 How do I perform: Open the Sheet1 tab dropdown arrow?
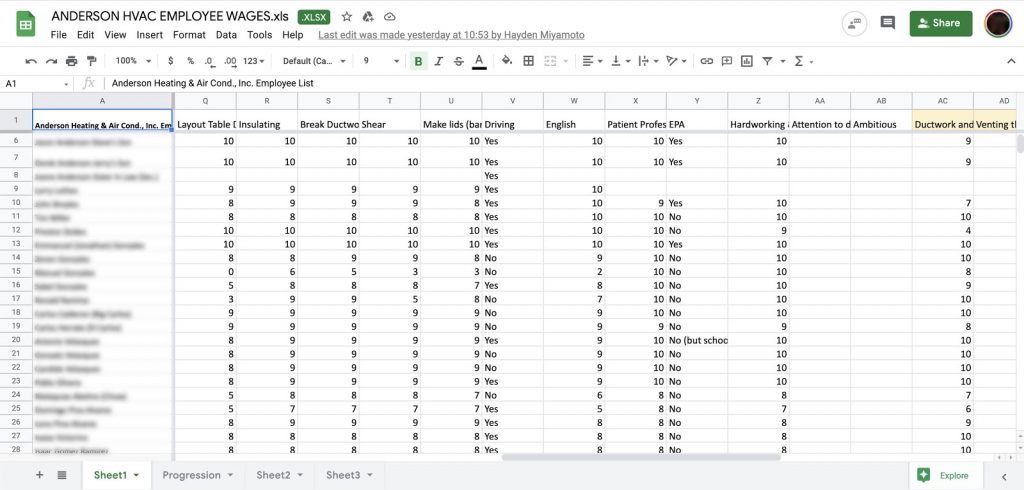click(x=136, y=476)
